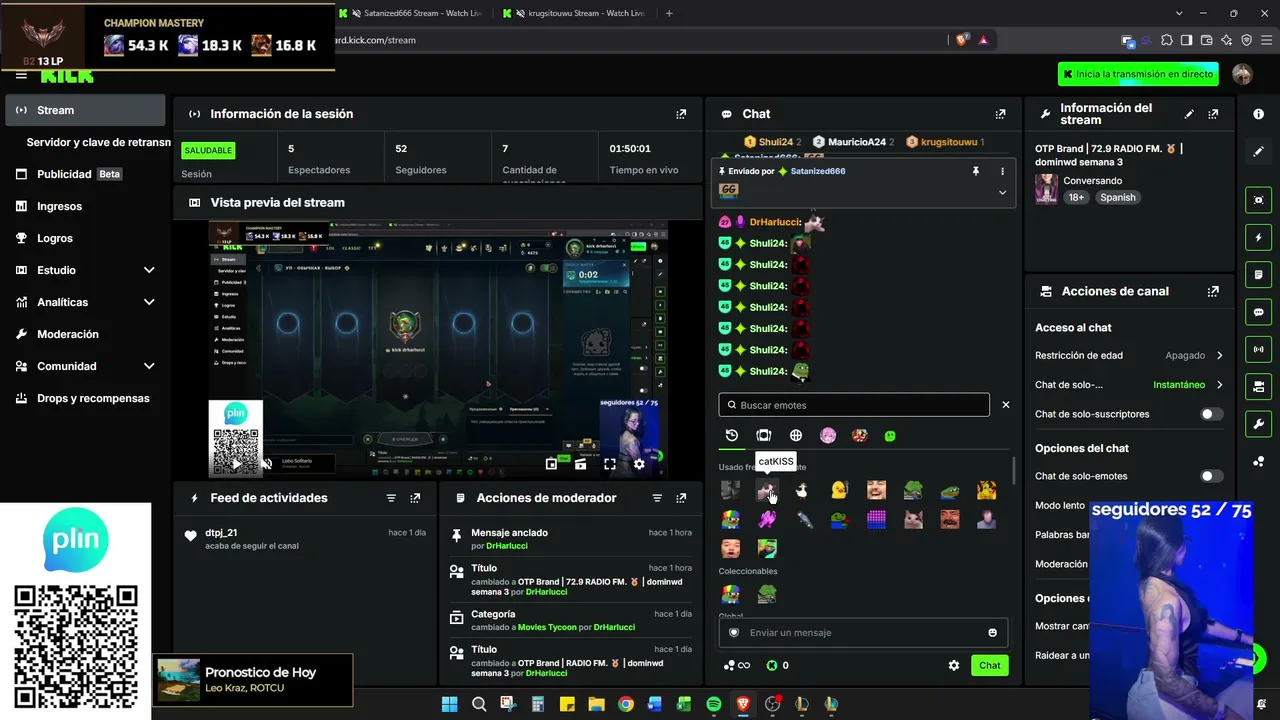
Task: Open File Explorer from the taskbar
Action: click(597, 704)
